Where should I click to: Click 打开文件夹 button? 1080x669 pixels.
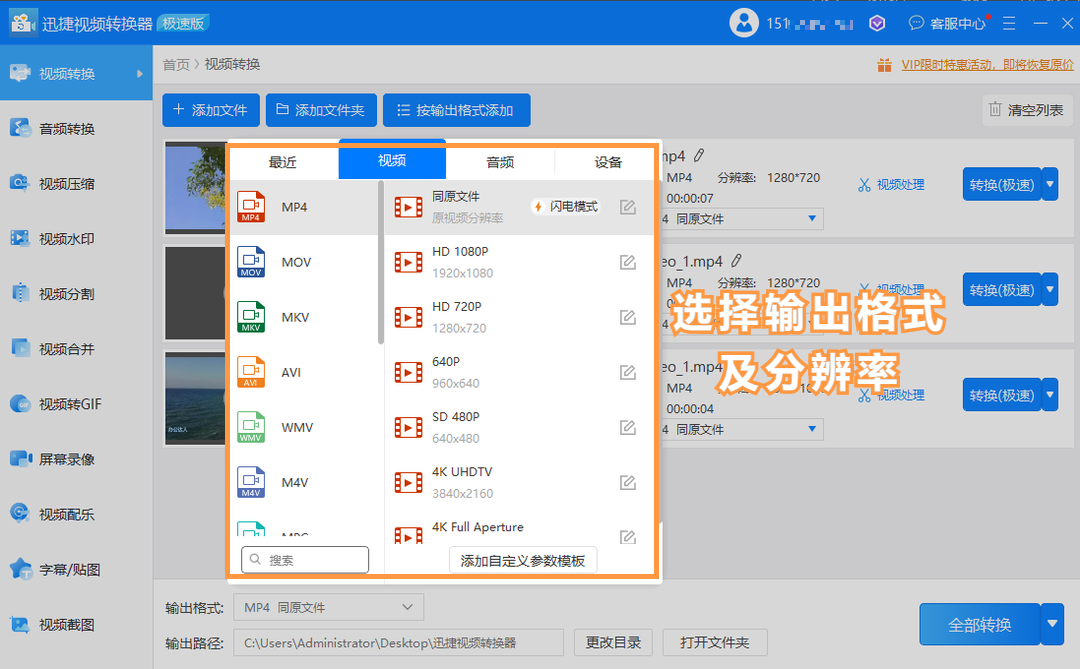[x=714, y=642]
